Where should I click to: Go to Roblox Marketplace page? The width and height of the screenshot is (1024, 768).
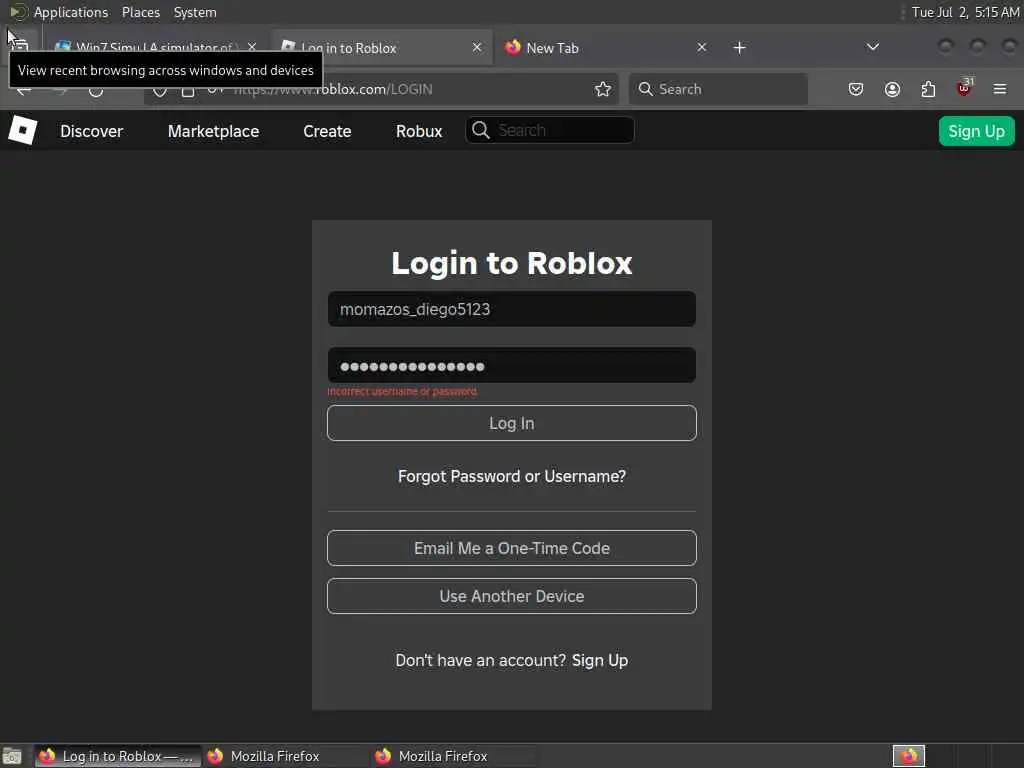tap(214, 131)
